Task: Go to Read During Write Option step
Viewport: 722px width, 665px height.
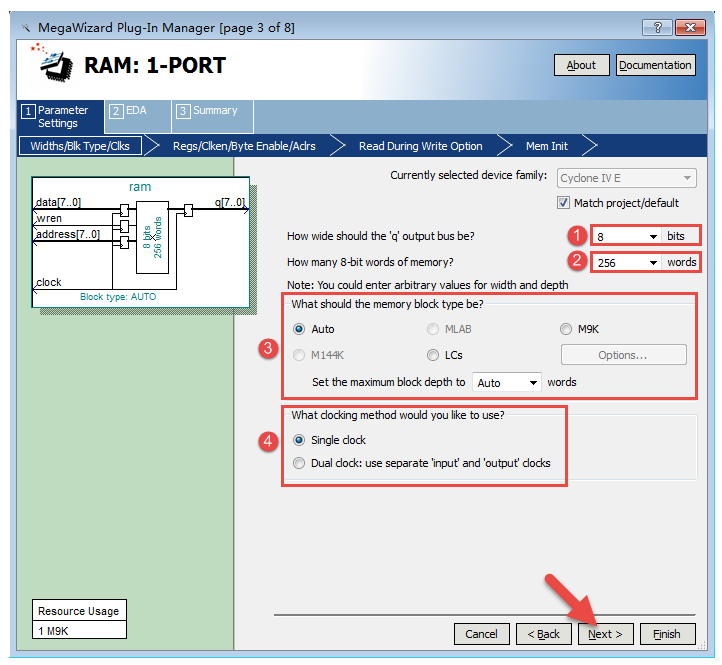Action: [420, 146]
